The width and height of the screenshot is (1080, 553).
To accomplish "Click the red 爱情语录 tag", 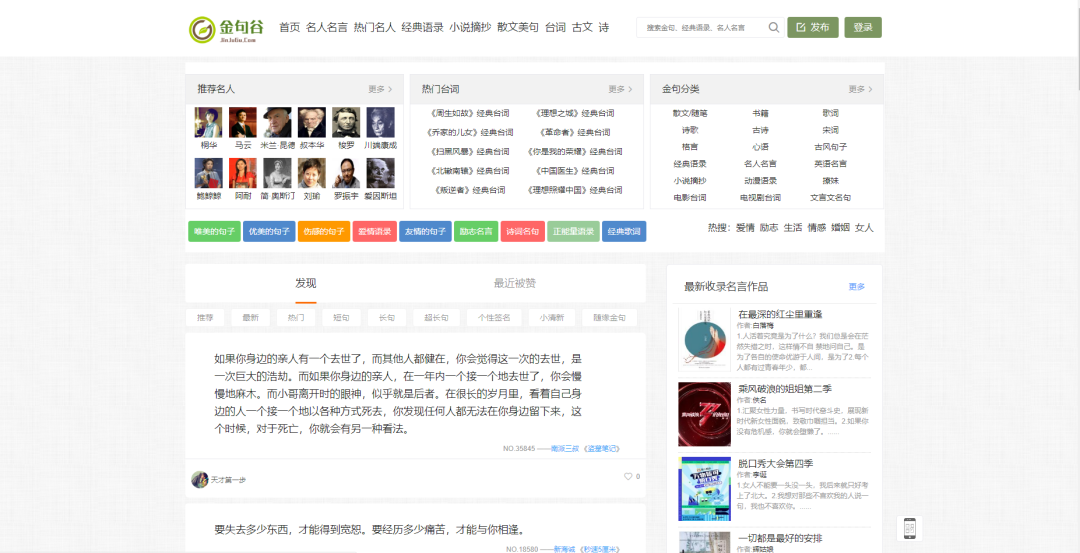I will (375, 231).
